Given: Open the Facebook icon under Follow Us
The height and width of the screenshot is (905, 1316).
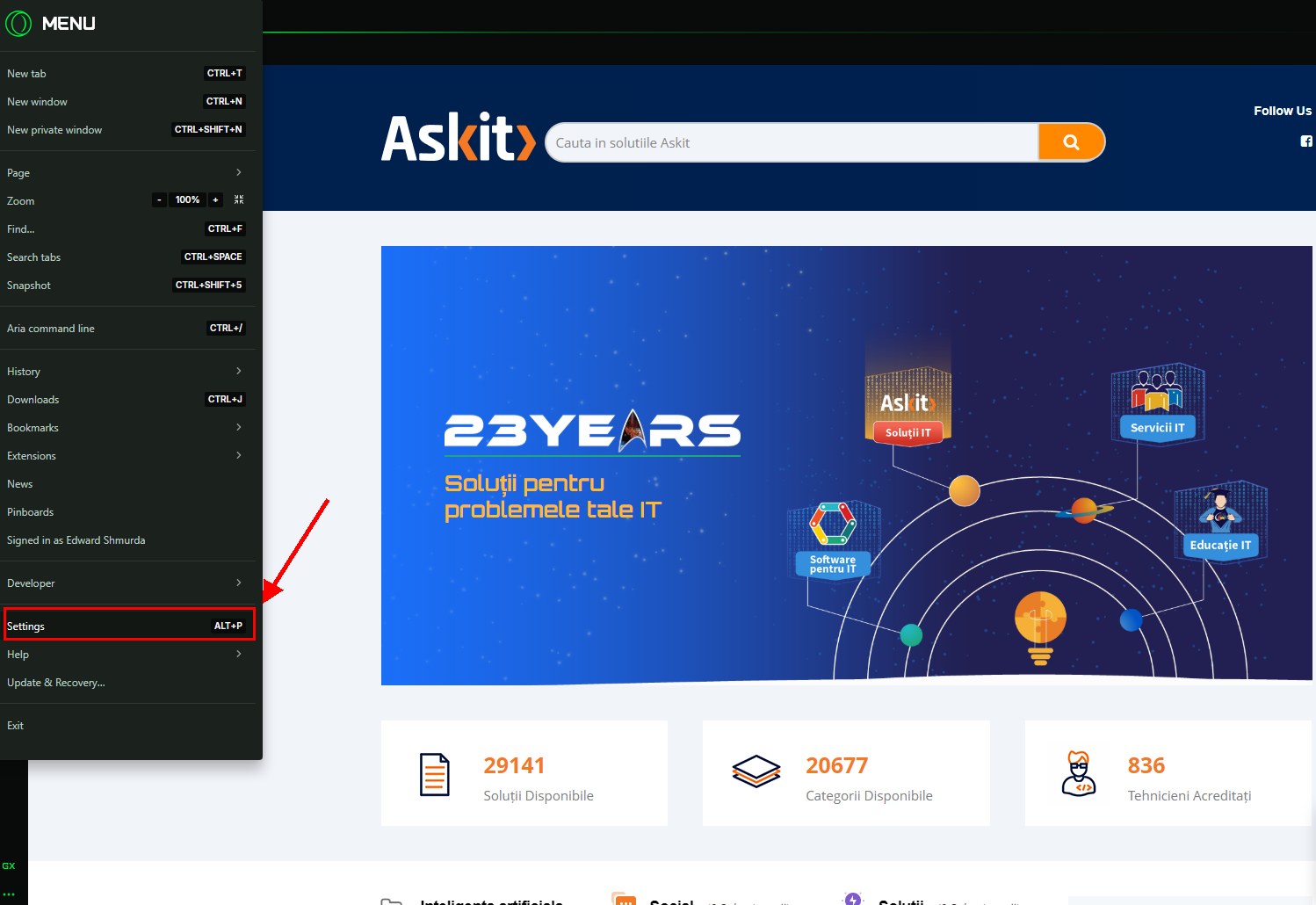Looking at the screenshot, I should 1305,141.
